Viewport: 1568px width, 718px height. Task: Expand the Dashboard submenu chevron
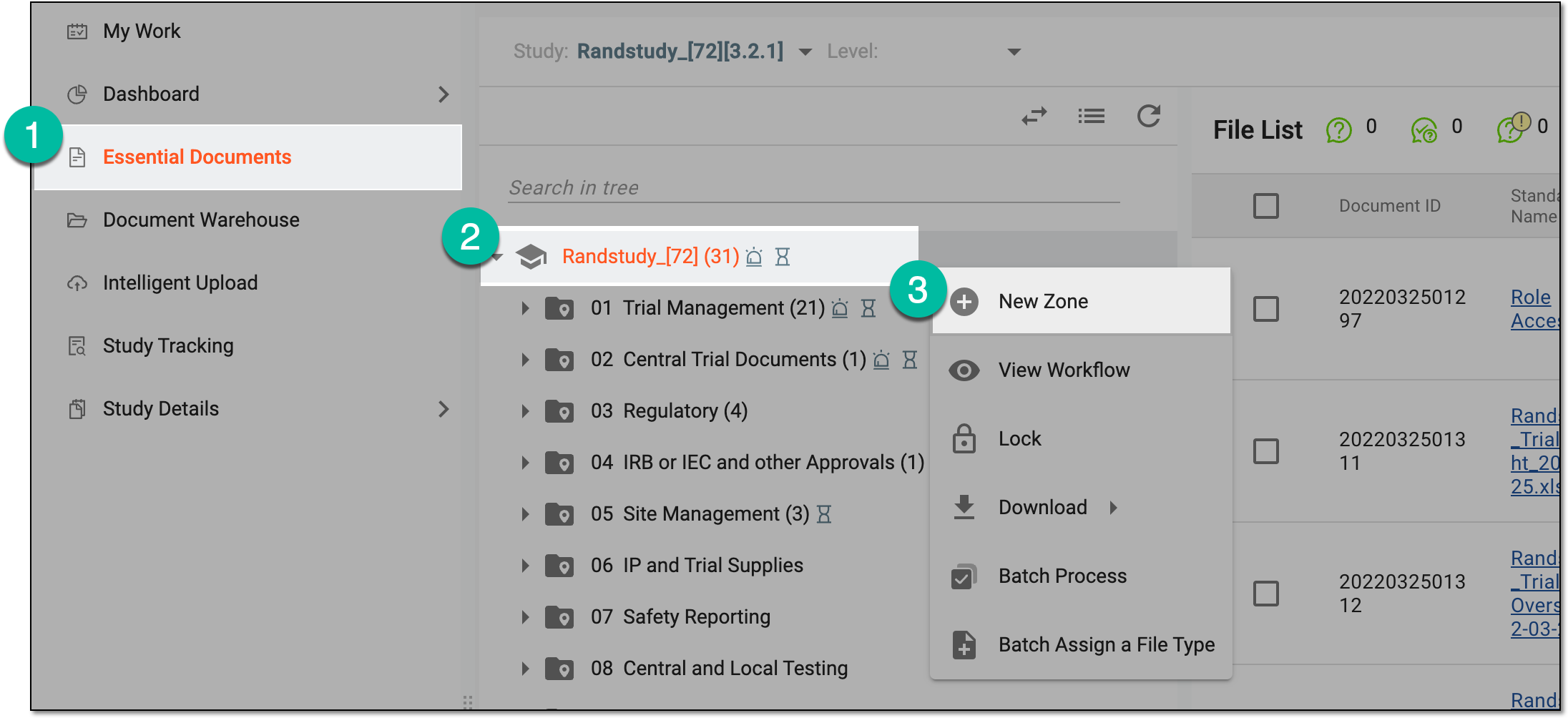point(444,94)
